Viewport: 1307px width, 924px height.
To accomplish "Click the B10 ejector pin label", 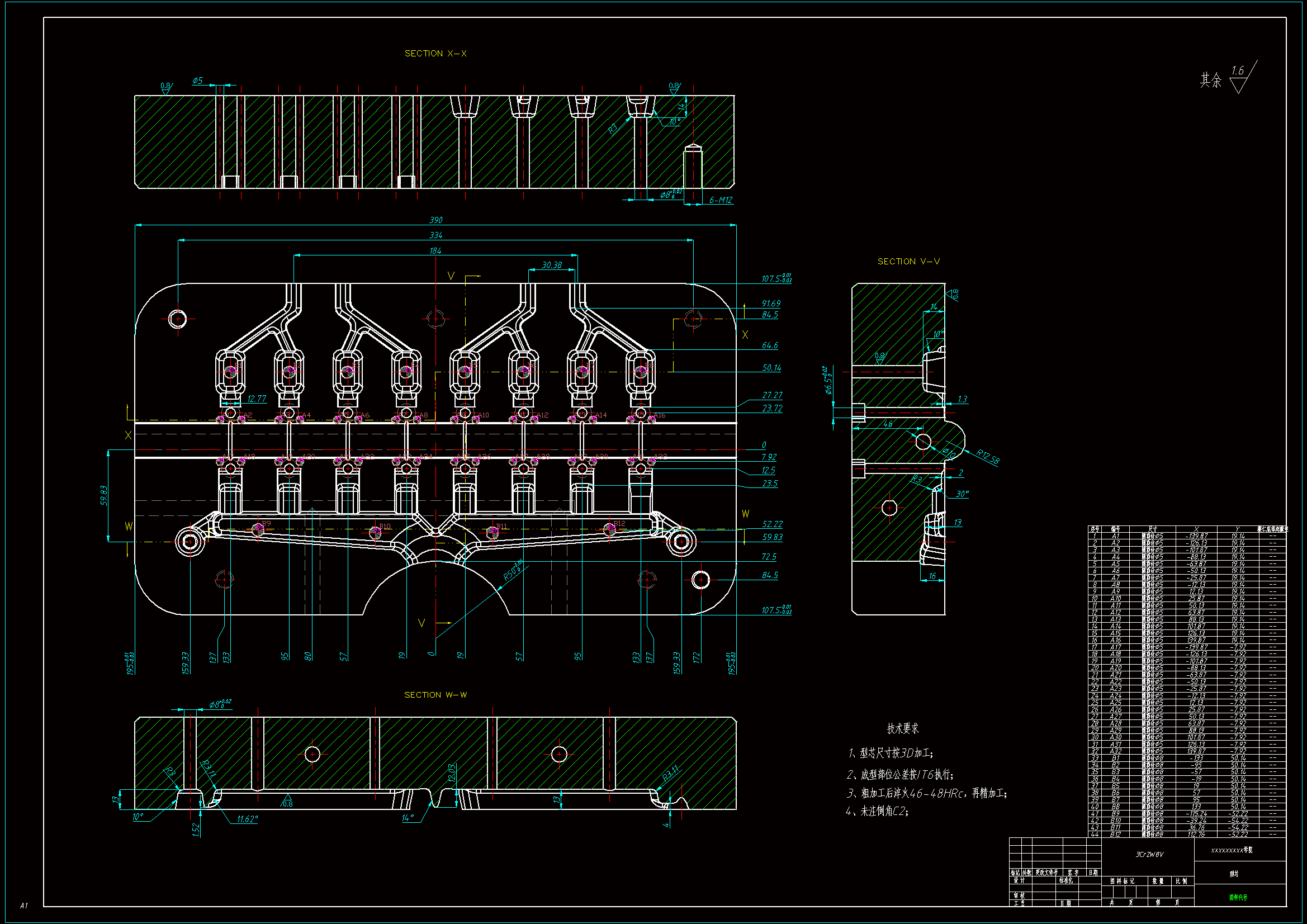I will tap(385, 527).
